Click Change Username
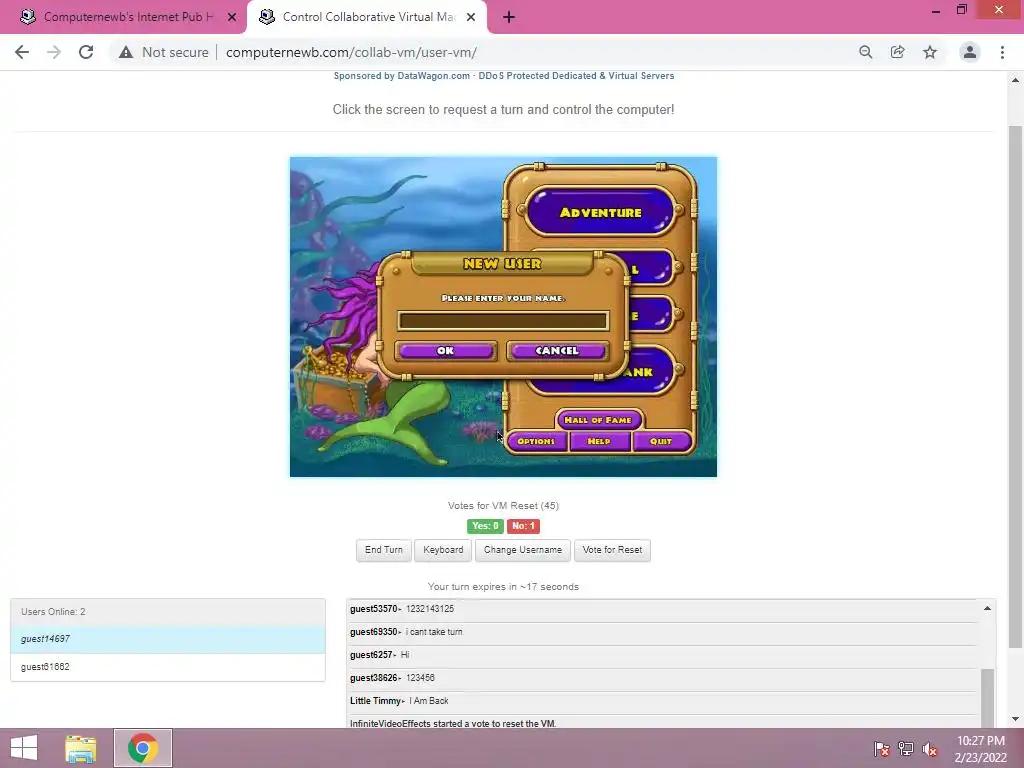This screenshot has width=1024, height=768. pos(522,550)
